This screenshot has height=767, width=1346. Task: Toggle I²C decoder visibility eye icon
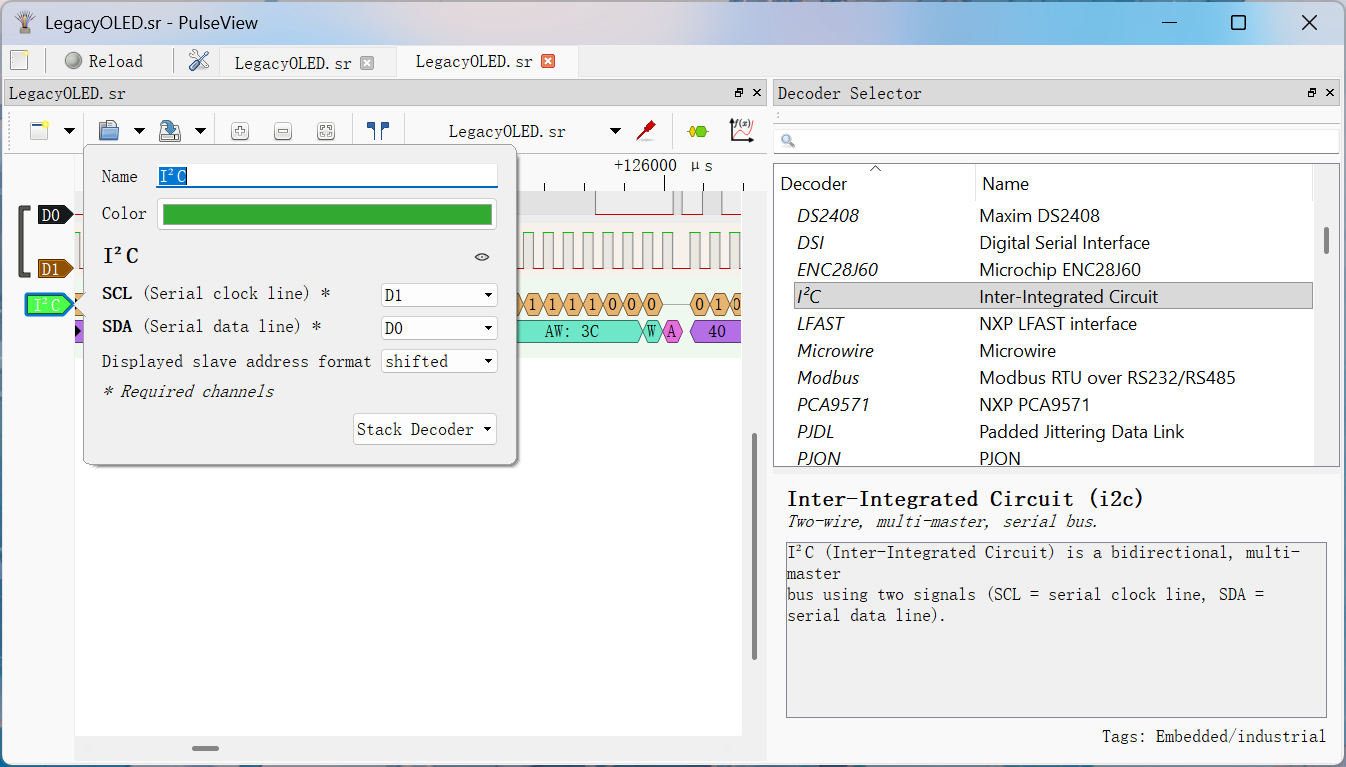pyautogui.click(x=482, y=257)
